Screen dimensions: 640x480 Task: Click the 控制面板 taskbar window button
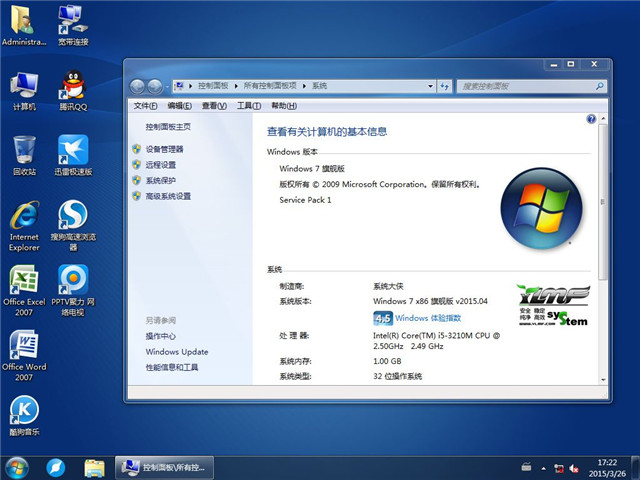coord(164,468)
